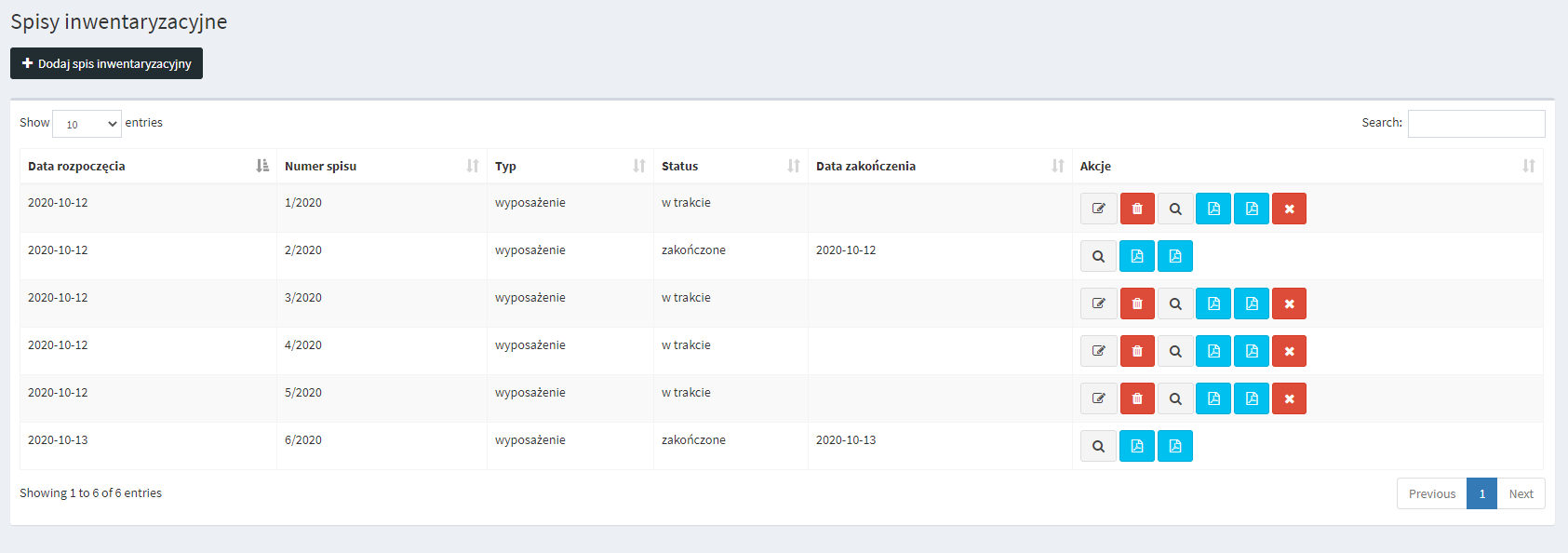
Task: Open the Show entries count dropdown
Action: click(87, 124)
